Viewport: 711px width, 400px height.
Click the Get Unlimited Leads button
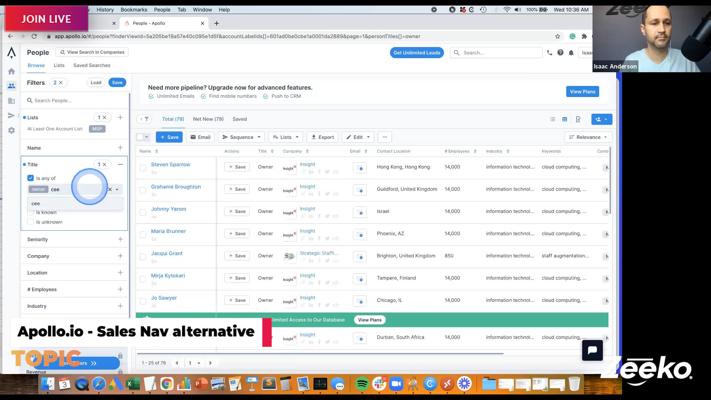point(417,53)
